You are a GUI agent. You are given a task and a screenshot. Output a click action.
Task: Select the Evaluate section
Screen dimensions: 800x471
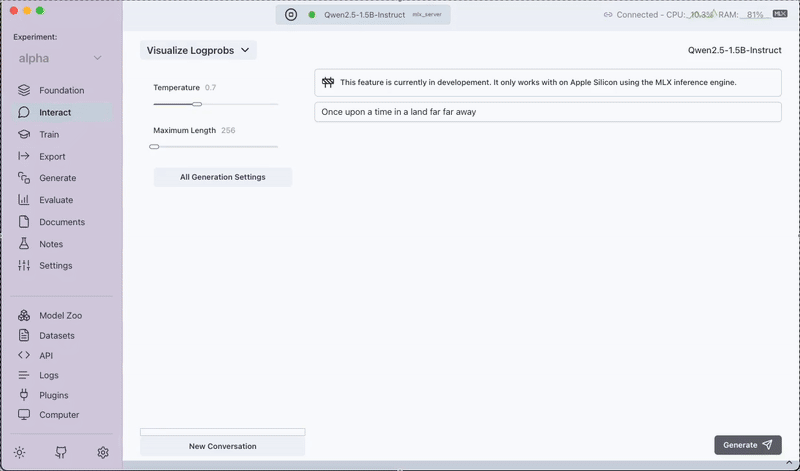(56, 200)
